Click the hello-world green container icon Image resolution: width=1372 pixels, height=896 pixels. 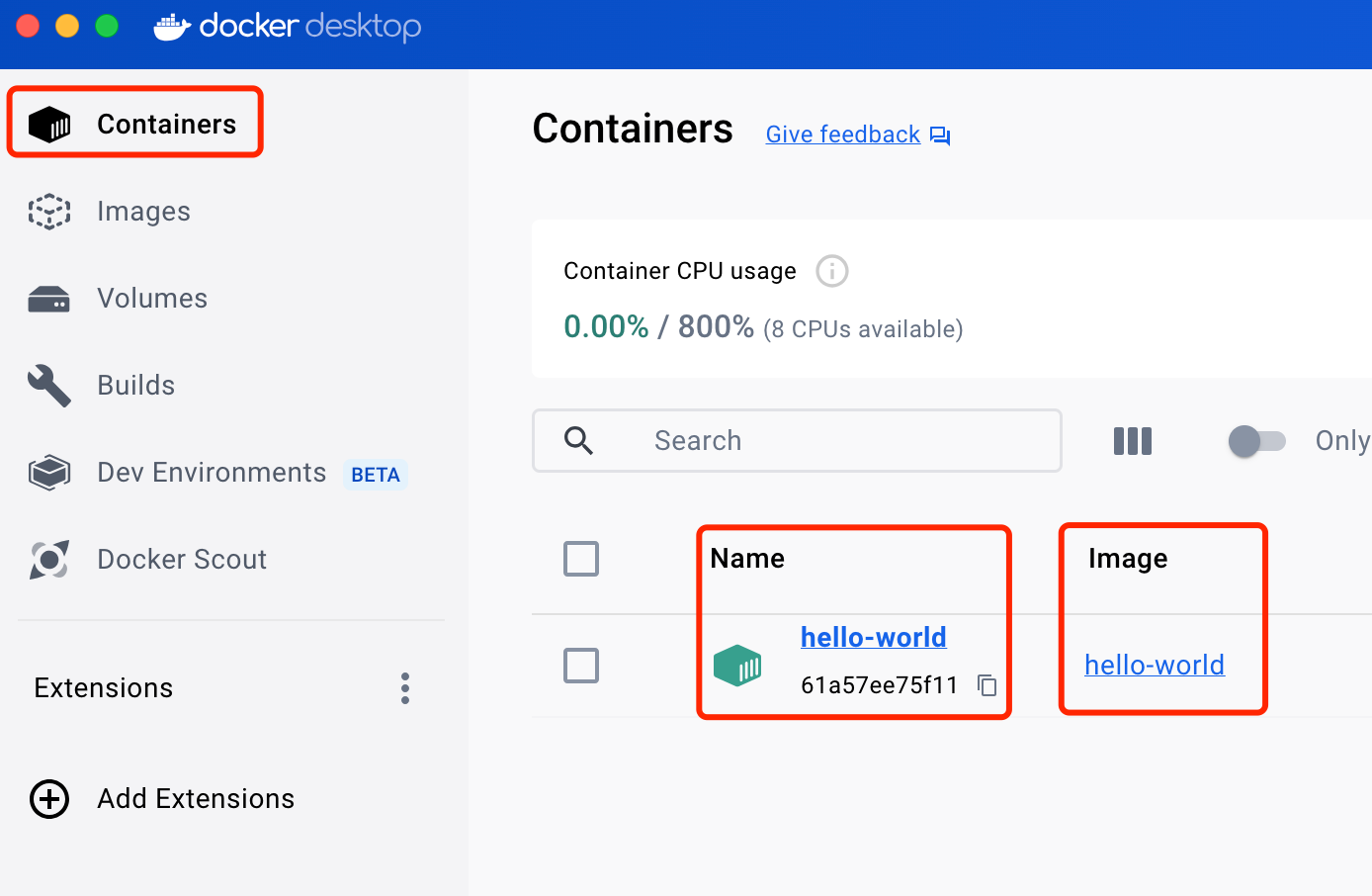(x=737, y=666)
